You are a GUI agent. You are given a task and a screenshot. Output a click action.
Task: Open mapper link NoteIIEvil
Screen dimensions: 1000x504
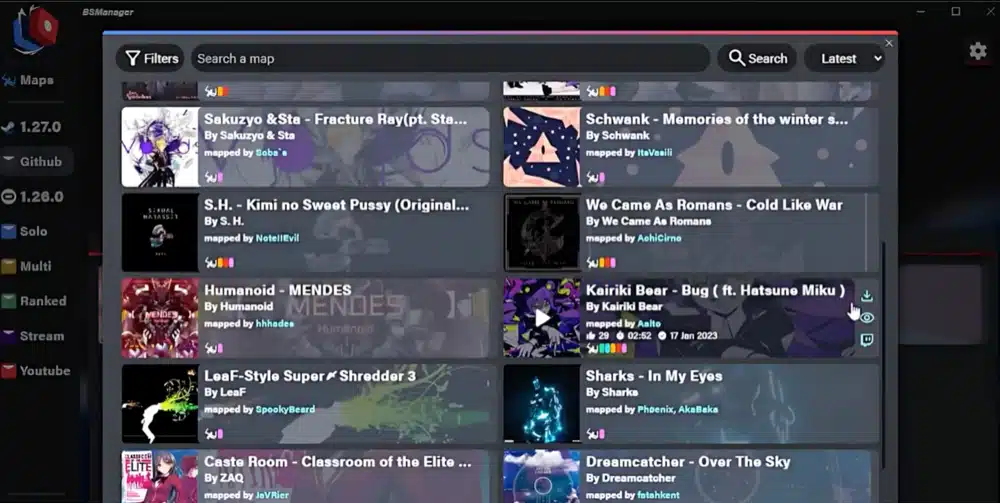tap(277, 238)
